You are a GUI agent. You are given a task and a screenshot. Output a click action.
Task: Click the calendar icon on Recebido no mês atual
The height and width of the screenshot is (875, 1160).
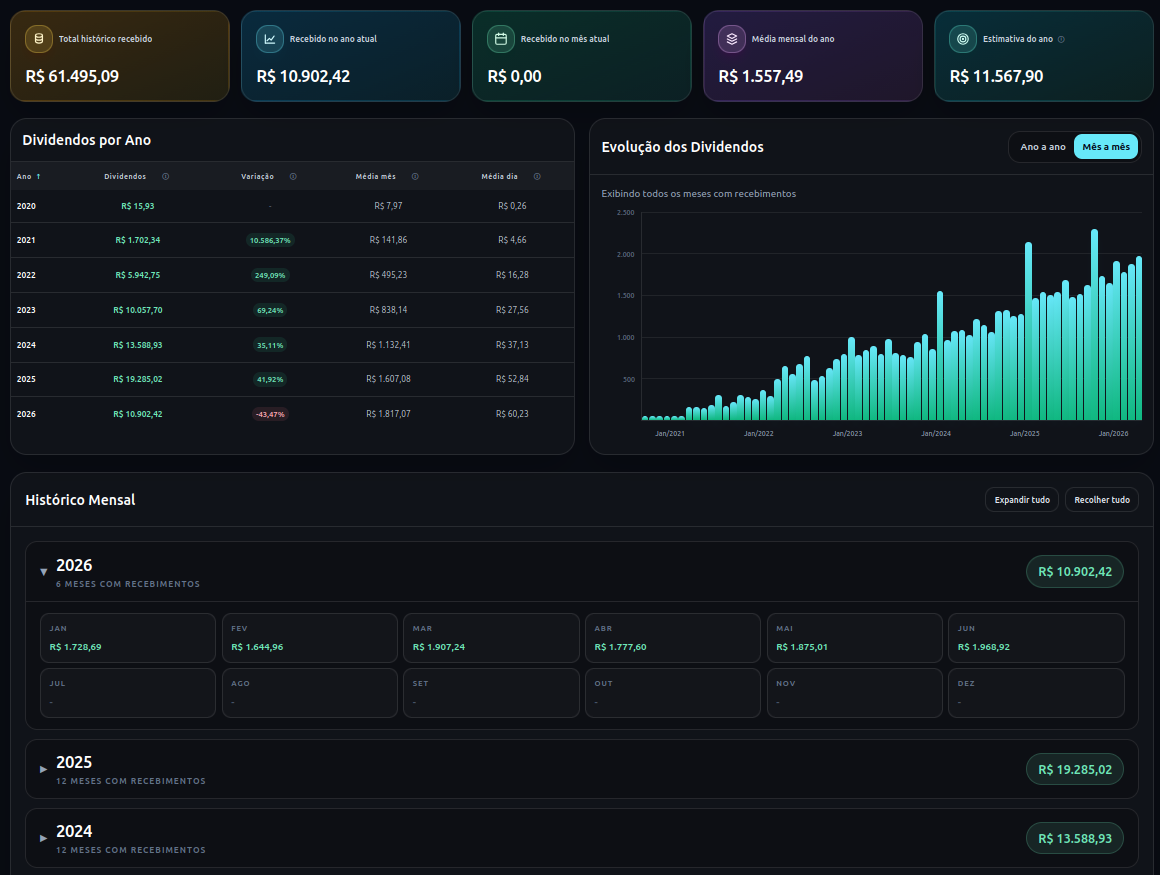[x=500, y=39]
